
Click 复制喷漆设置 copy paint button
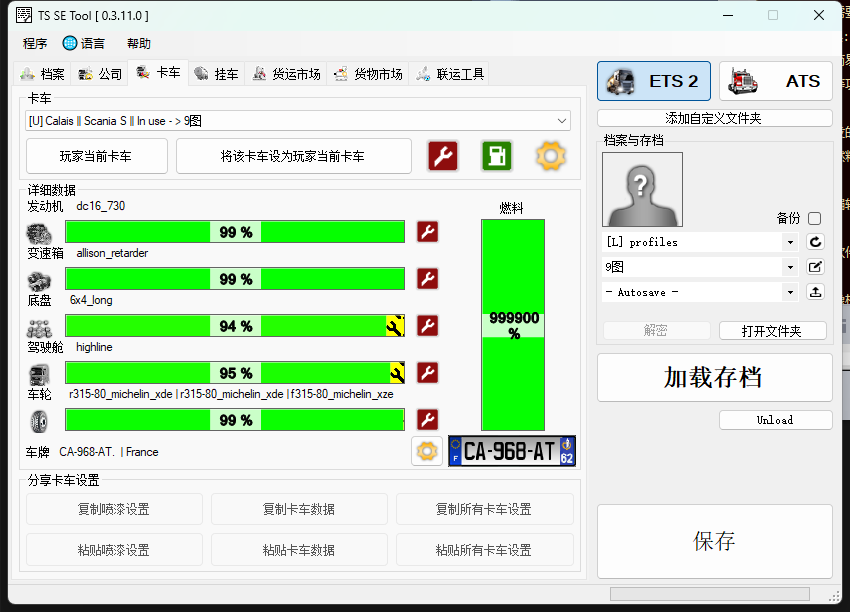point(114,509)
